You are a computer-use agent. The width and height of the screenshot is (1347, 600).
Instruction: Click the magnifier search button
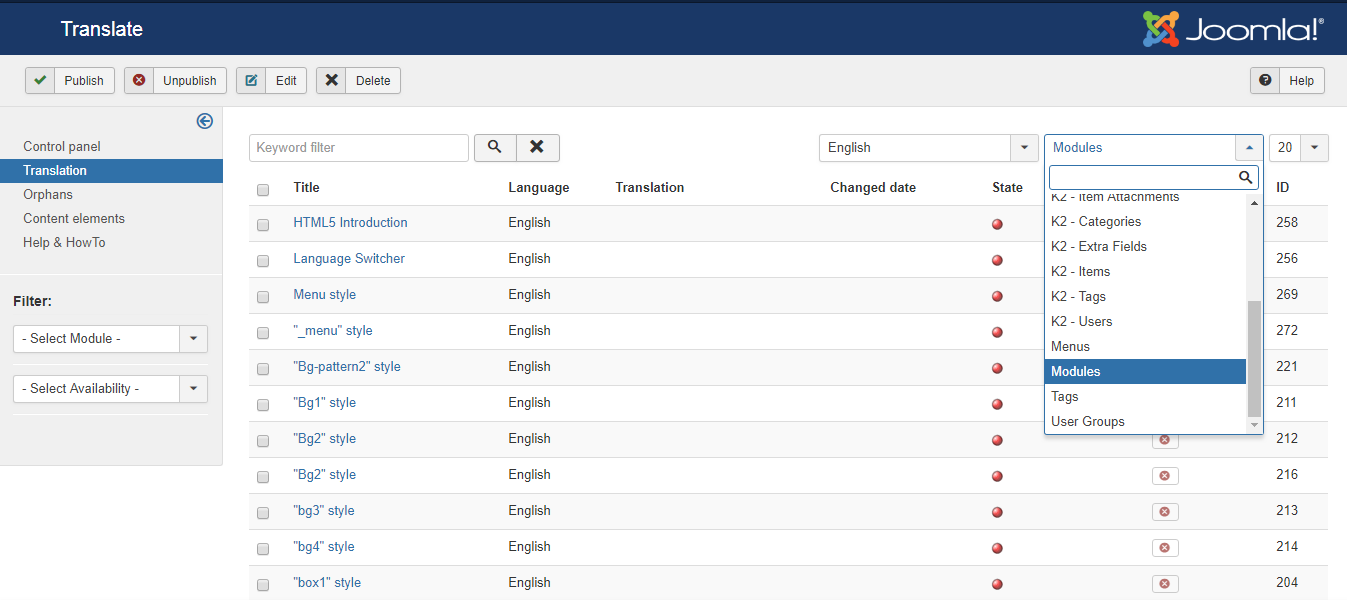495,147
